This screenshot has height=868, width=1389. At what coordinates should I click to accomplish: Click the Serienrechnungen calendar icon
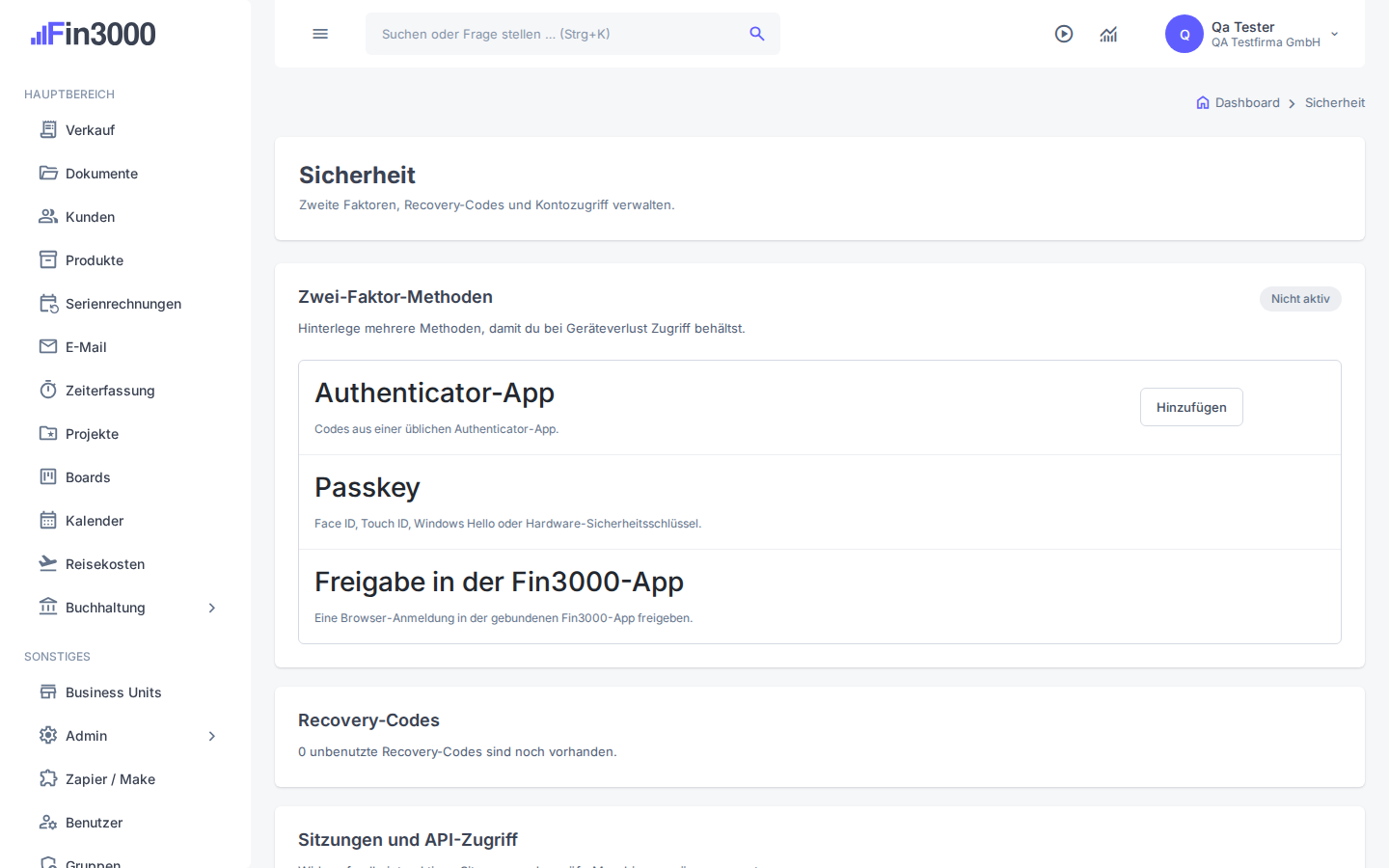tap(48, 303)
